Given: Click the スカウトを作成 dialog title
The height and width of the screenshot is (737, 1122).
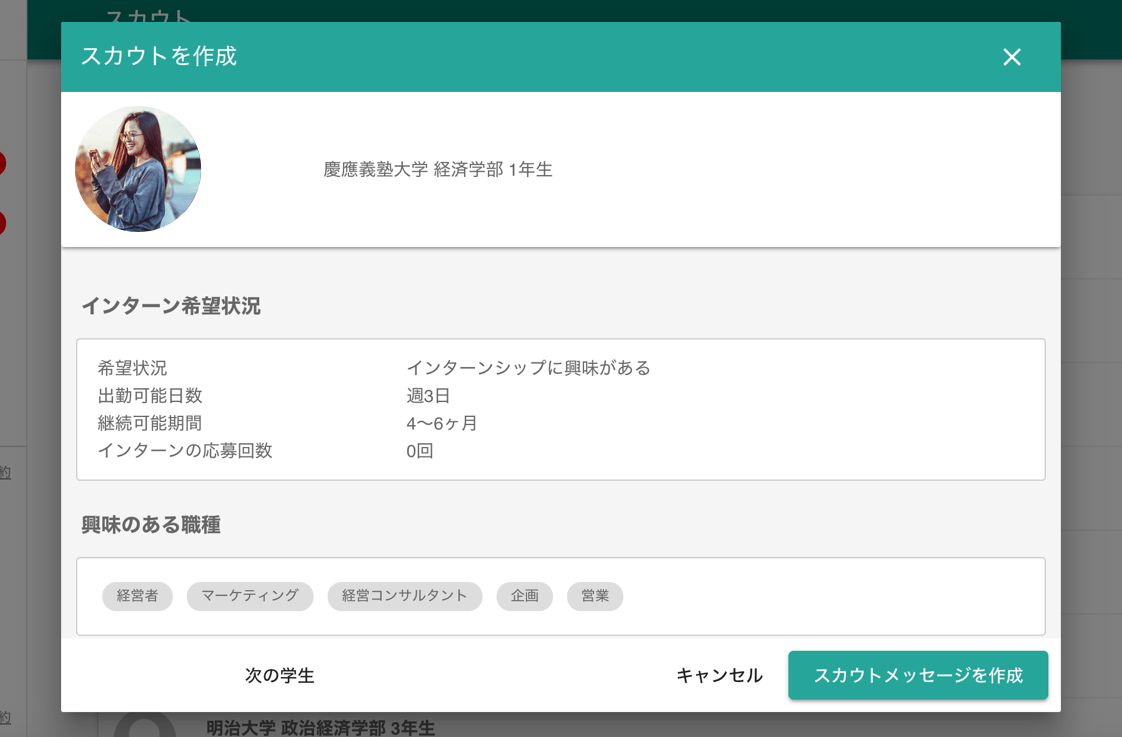Looking at the screenshot, I should [158, 57].
